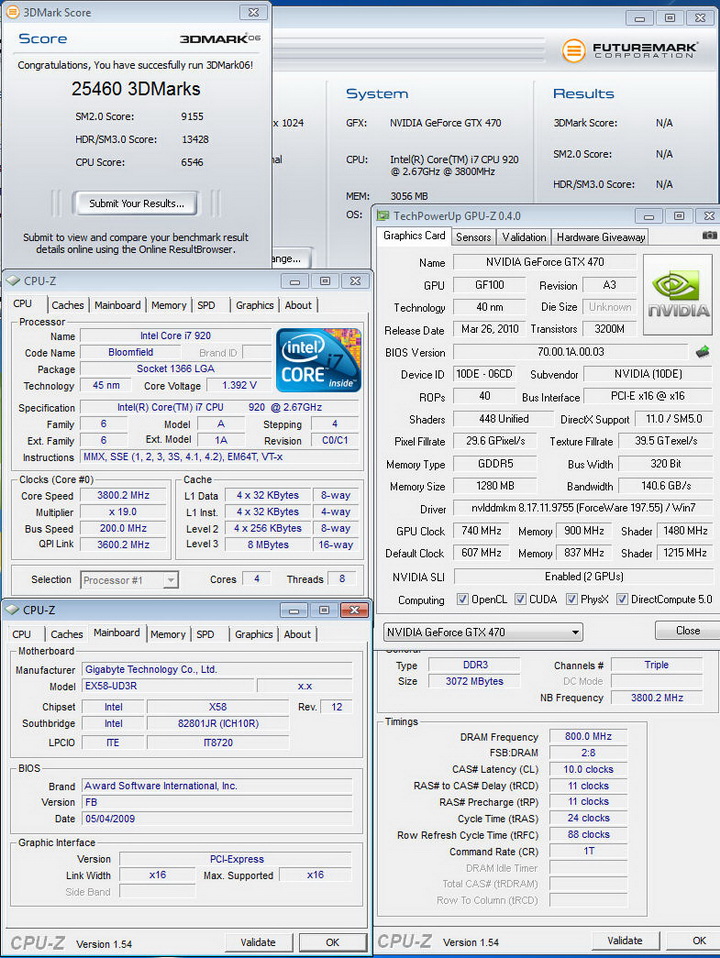
Task: Click Validate in lower-left CPU-Z window
Action: [258, 942]
